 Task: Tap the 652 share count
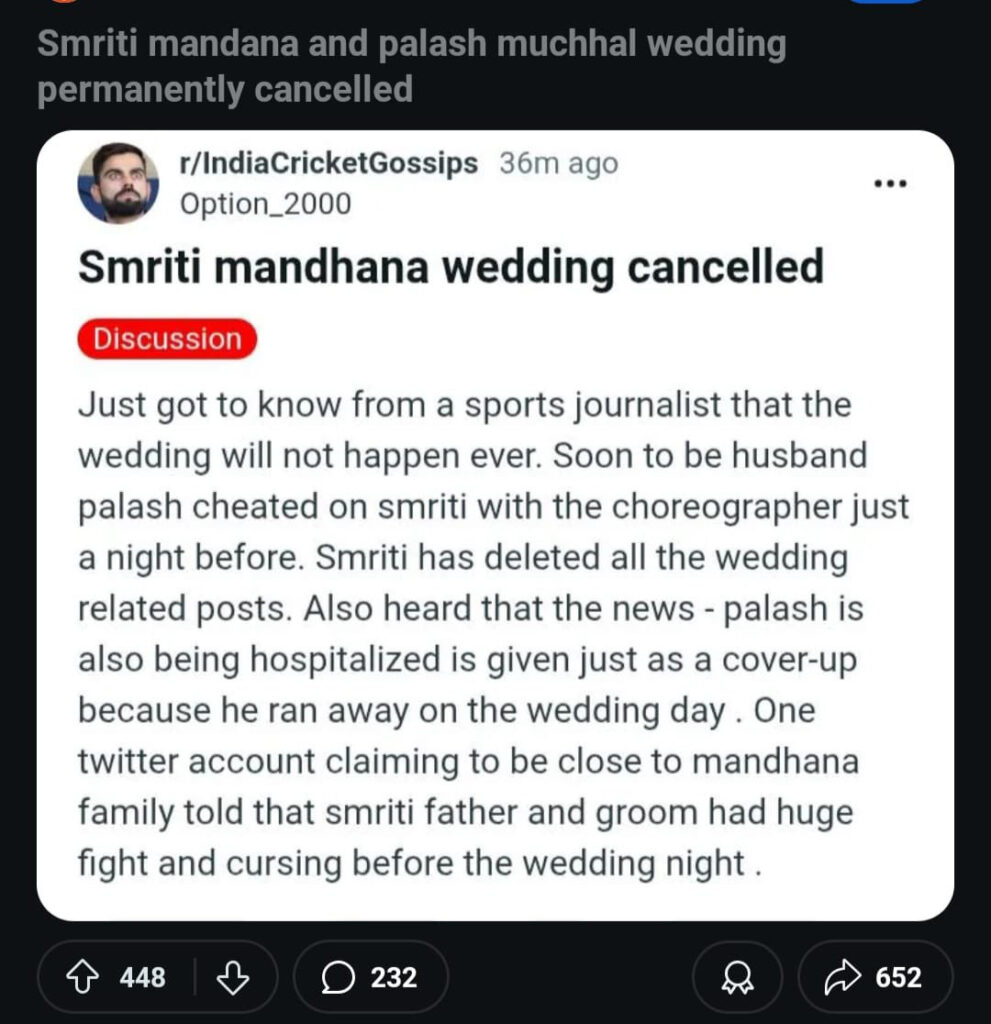pyautogui.click(x=898, y=977)
